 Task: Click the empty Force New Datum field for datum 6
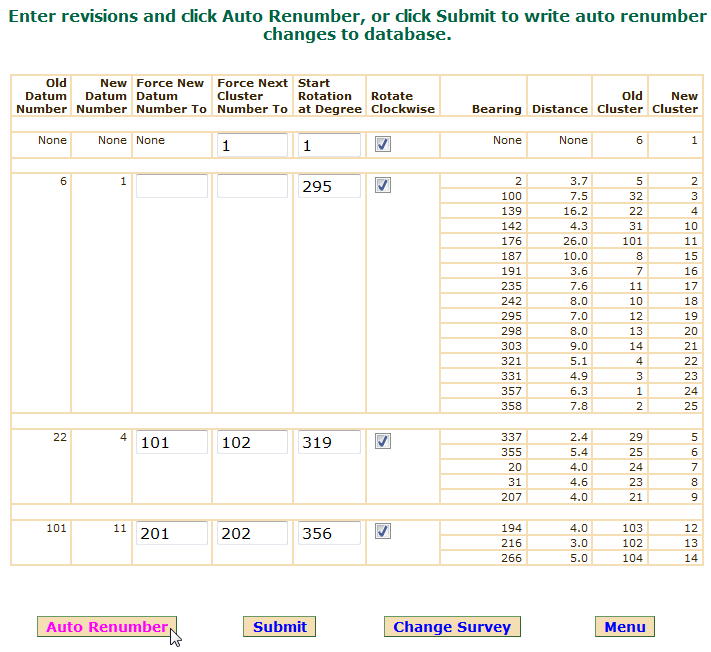(171, 186)
